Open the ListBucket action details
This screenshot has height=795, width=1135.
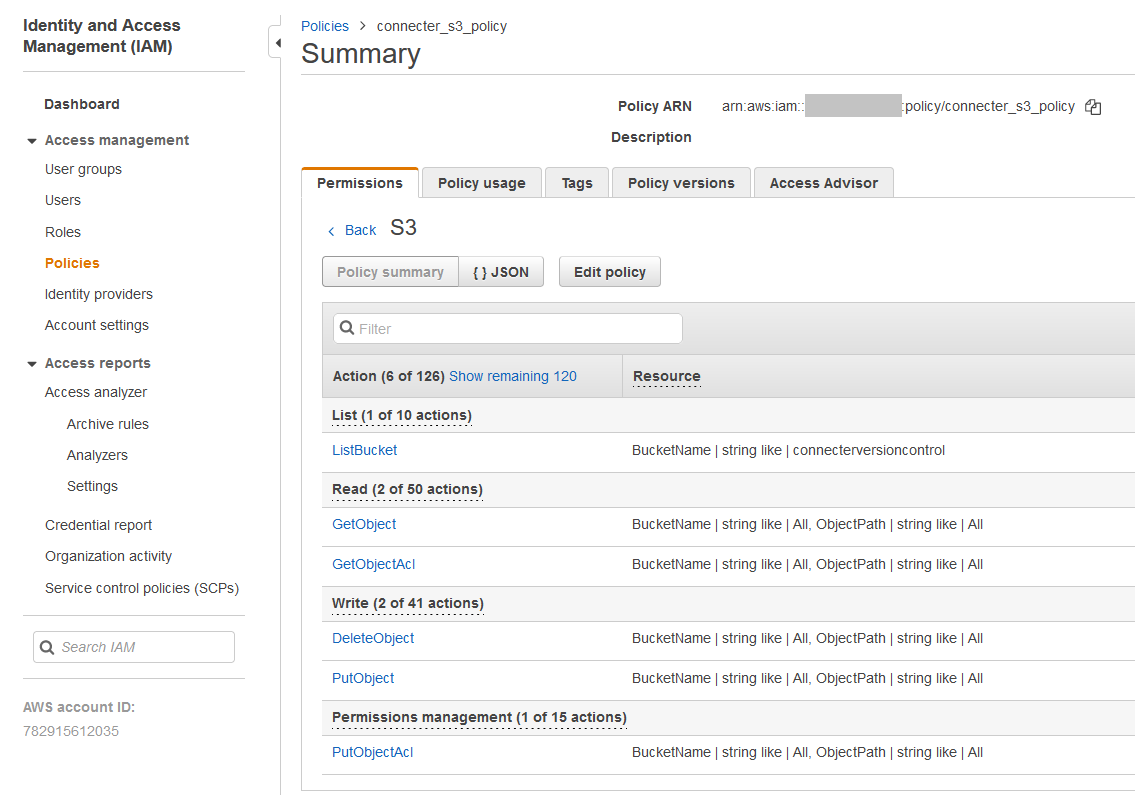(x=364, y=450)
